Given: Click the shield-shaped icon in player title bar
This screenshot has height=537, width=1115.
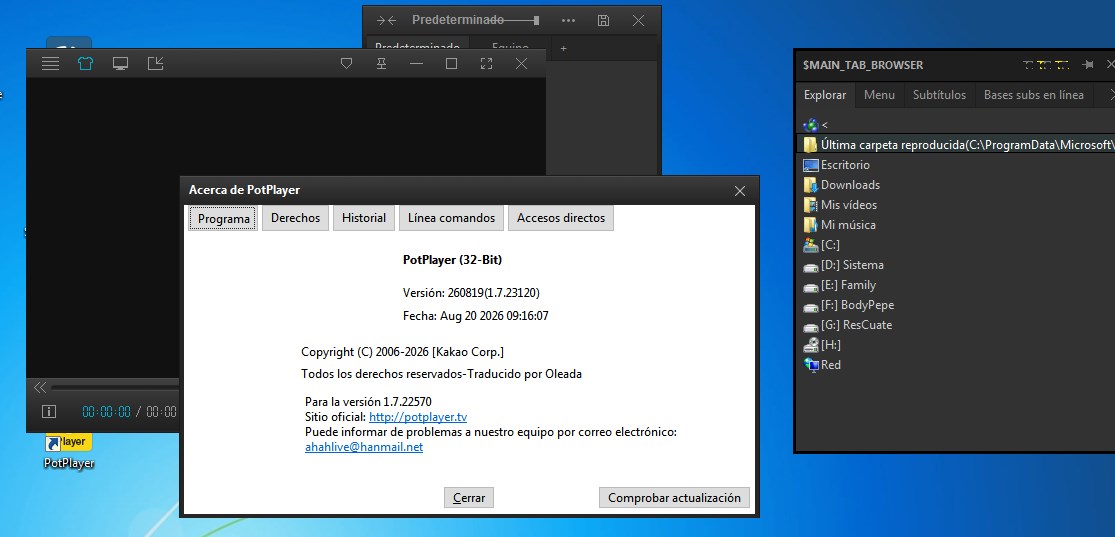Looking at the screenshot, I should [x=347, y=64].
